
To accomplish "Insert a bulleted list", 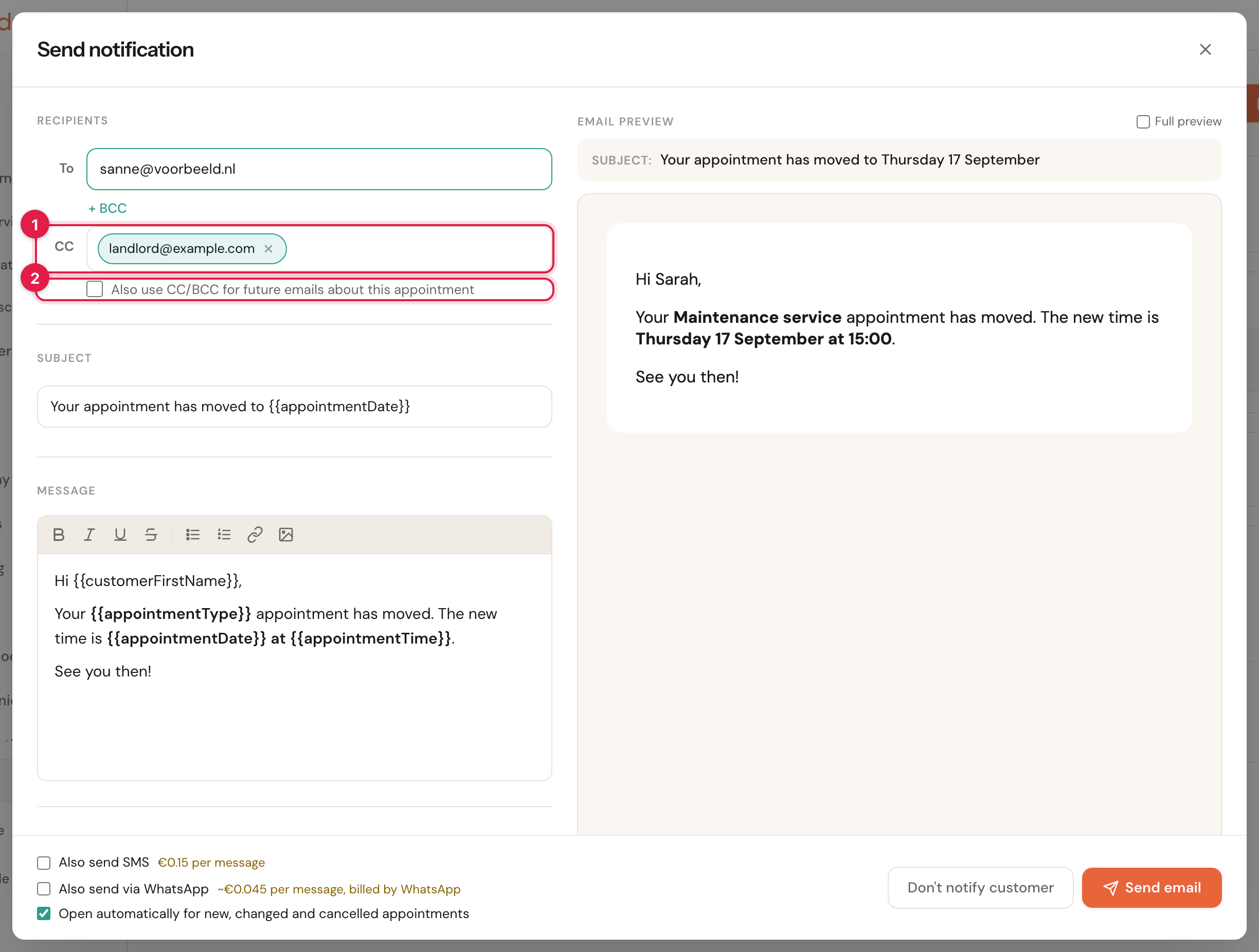I will coord(193,534).
